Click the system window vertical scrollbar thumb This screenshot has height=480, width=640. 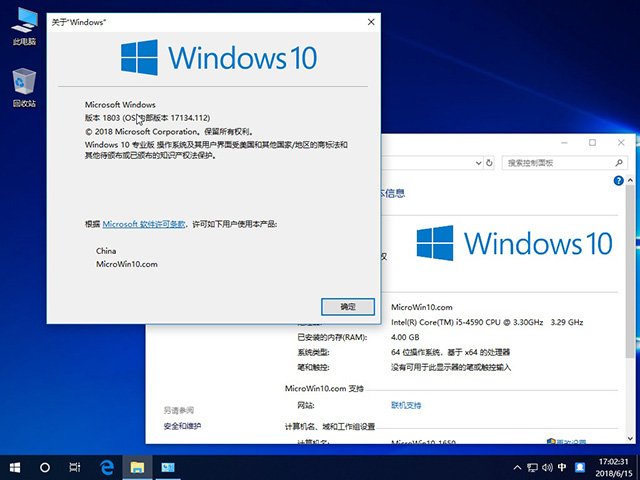coord(630,271)
